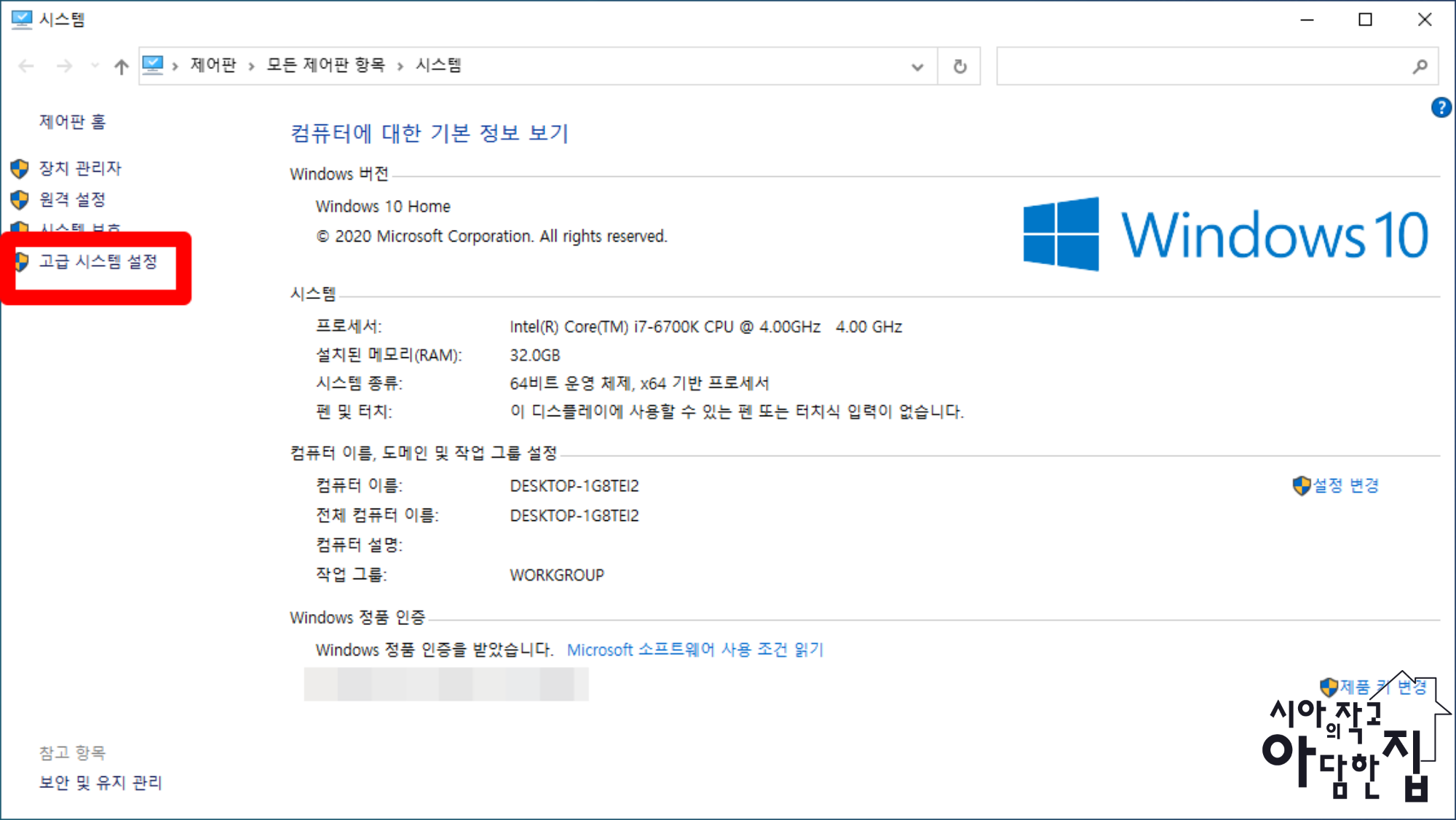This screenshot has width=1456, height=820.
Task: Select 제어판 breadcrumb item
Action: (213, 65)
